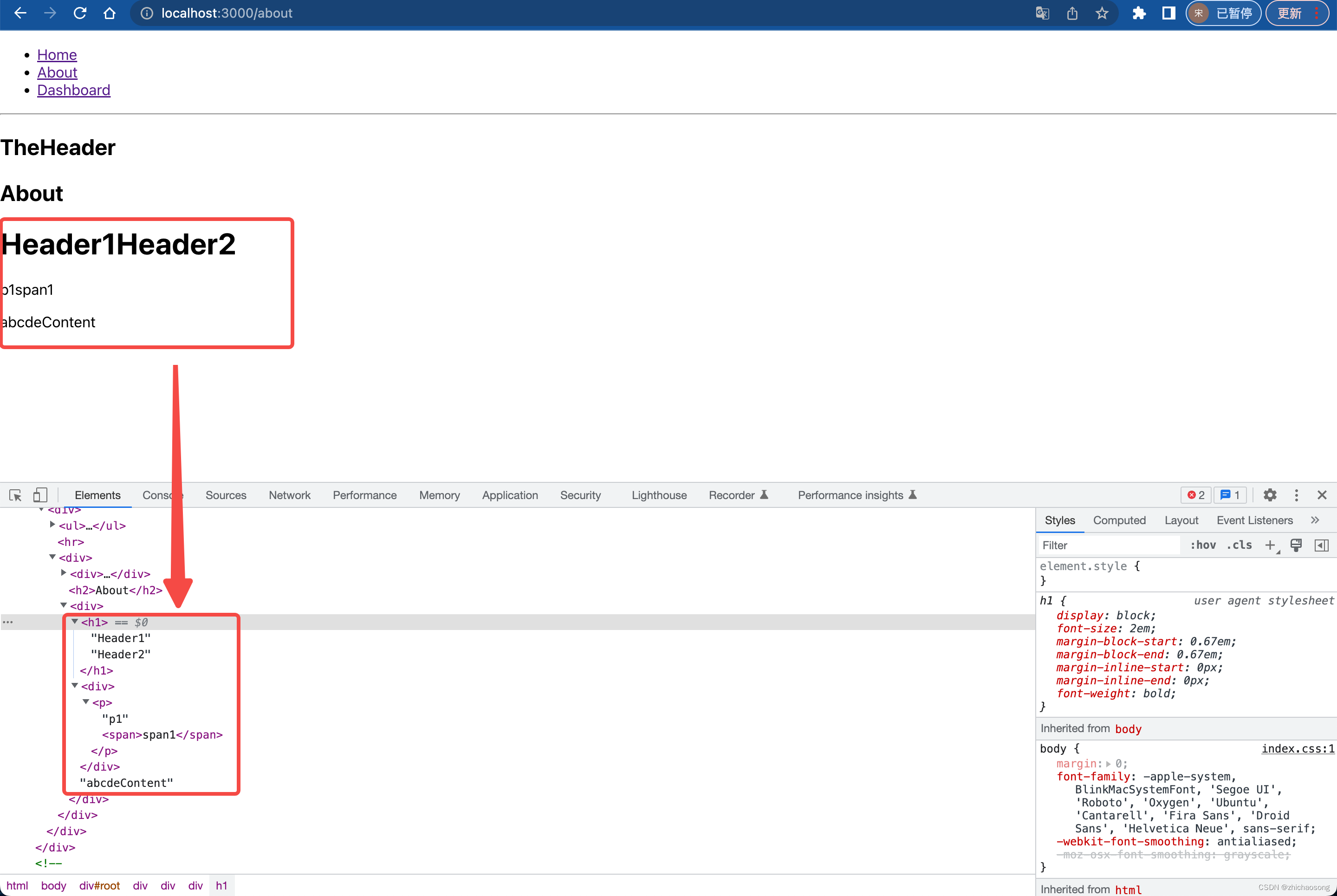The image size is (1337, 896).
Task: Collapse the h1 element node
Action: [x=75, y=621]
